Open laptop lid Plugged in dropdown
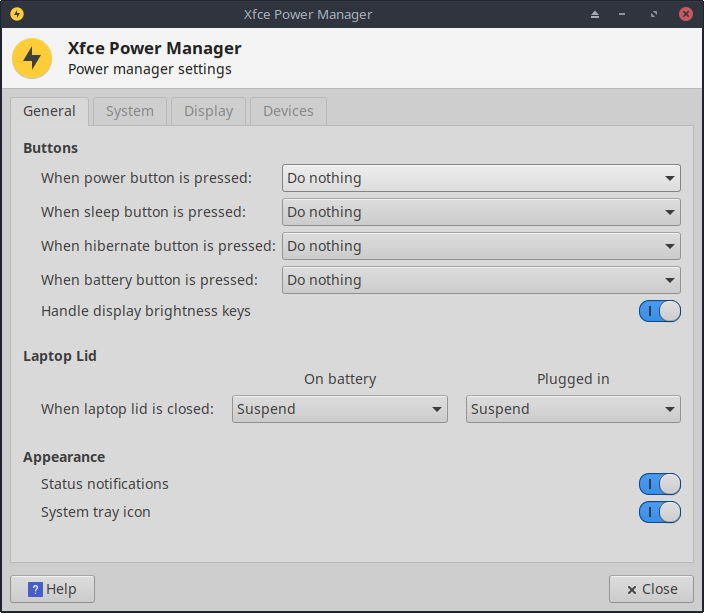The width and height of the screenshot is (704, 613). (573, 409)
